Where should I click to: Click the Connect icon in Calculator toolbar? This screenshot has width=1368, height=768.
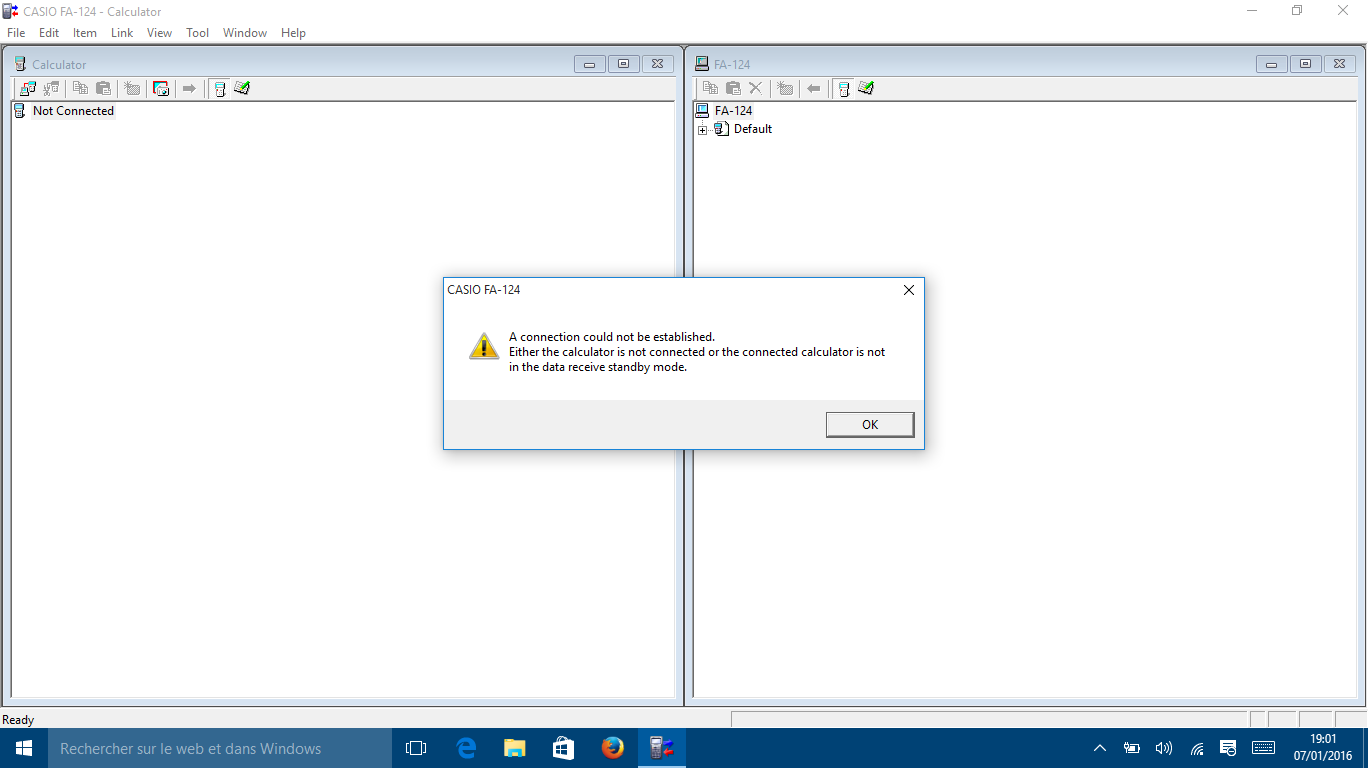point(28,88)
